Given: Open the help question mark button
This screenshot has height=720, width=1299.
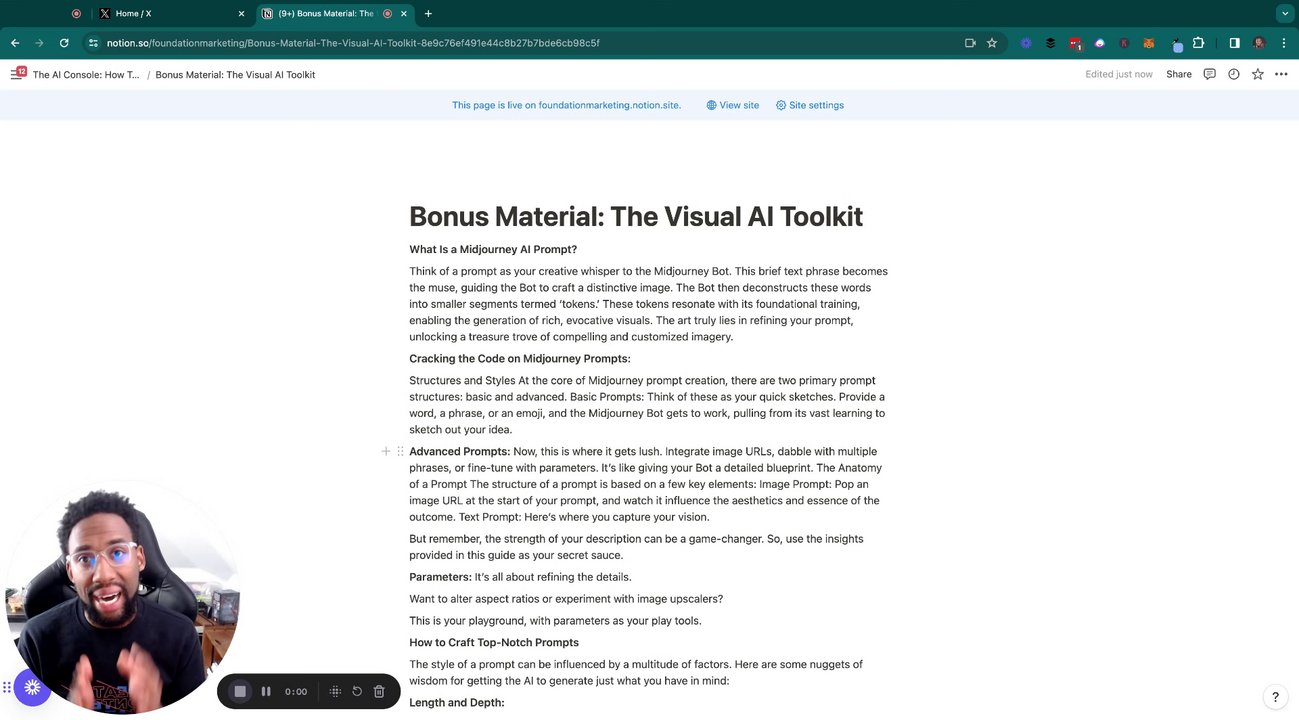Looking at the screenshot, I should [x=1275, y=697].
